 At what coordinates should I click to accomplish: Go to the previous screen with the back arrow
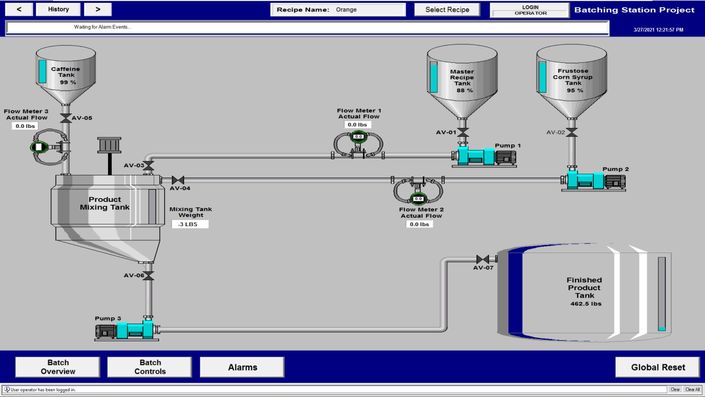coord(19,9)
